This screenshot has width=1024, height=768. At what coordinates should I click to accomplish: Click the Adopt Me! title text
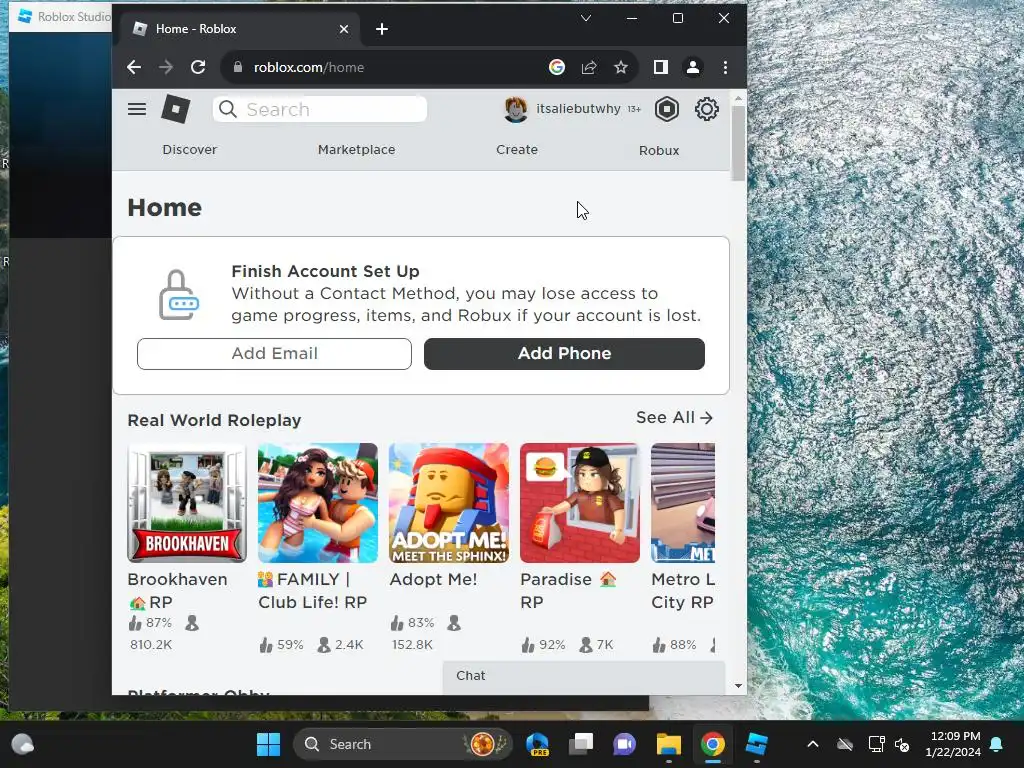pyautogui.click(x=433, y=579)
